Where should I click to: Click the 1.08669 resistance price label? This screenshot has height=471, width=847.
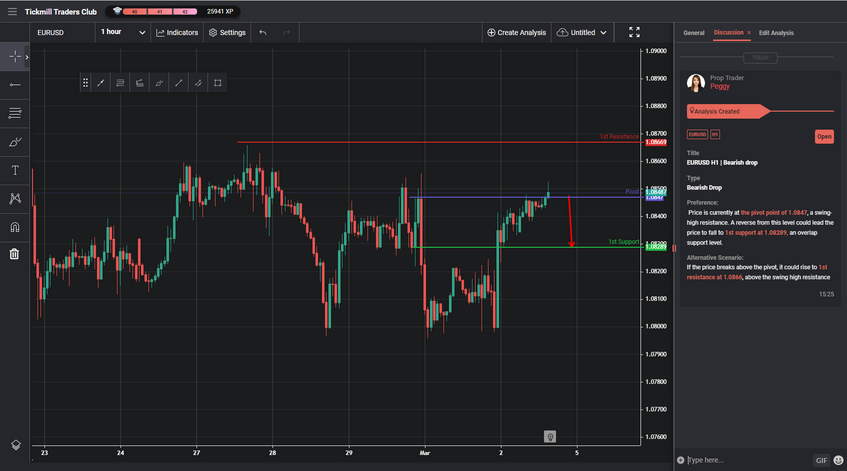[x=656, y=143]
